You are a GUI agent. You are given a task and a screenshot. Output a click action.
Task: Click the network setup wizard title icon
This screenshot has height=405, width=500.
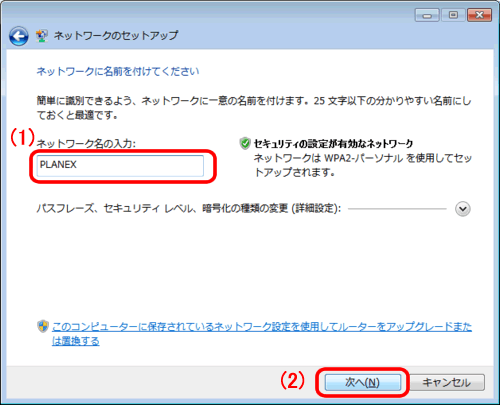42,36
